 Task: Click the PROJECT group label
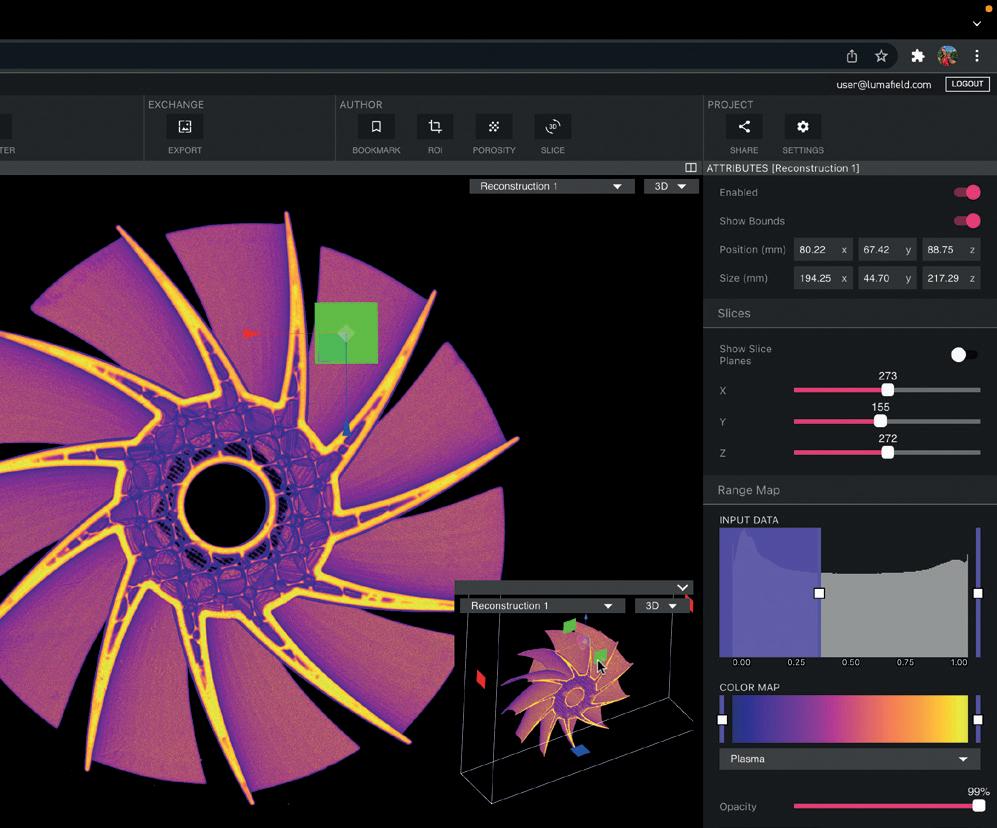(730, 104)
